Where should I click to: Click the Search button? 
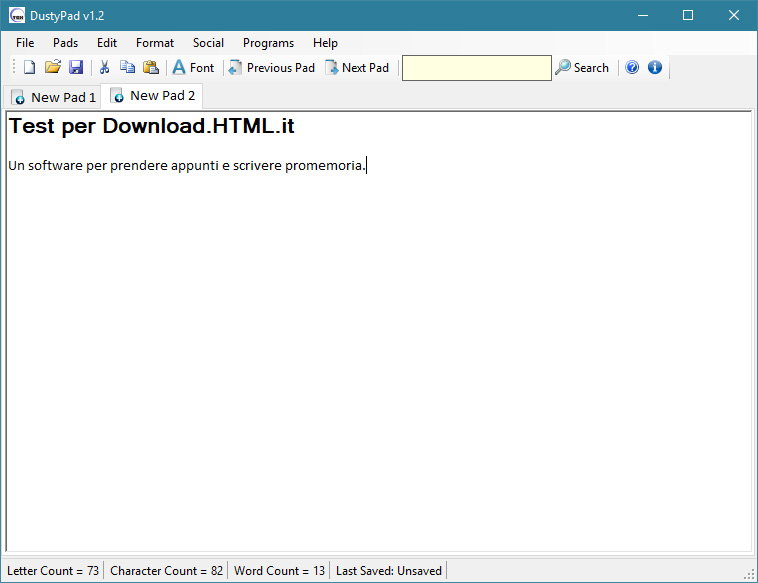pyautogui.click(x=582, y=68)
